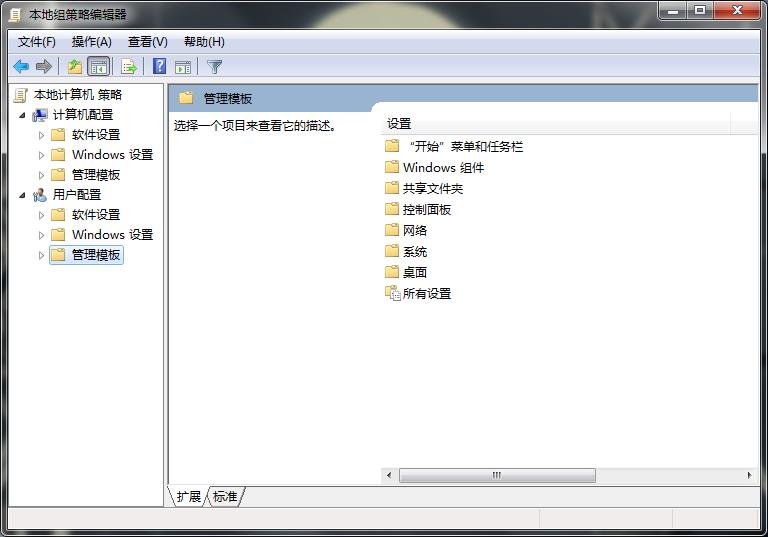
Task: Expand Windows 设置 under 用户配置
Action: pos(42,235)
